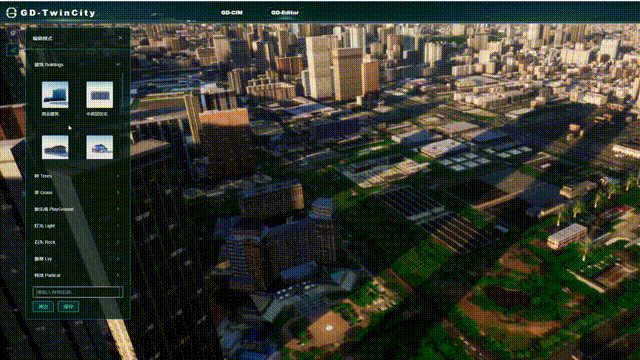This screenshot has width=640, height=360.
Task: Close the editing mode panel
Action: [x=120, y=38]
